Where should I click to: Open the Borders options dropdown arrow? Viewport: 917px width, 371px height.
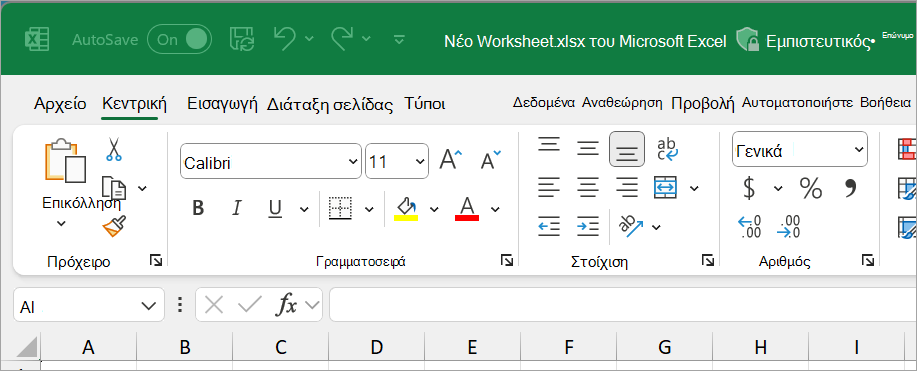coord(369,209)
